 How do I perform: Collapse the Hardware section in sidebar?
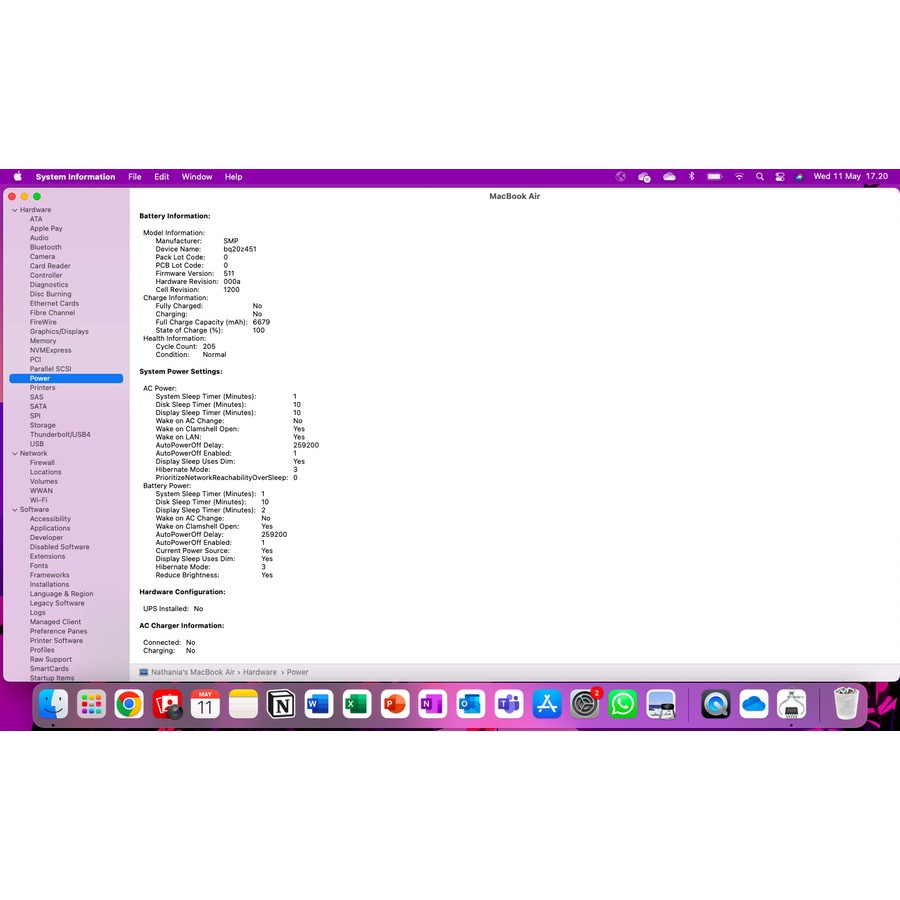[14, 210]
